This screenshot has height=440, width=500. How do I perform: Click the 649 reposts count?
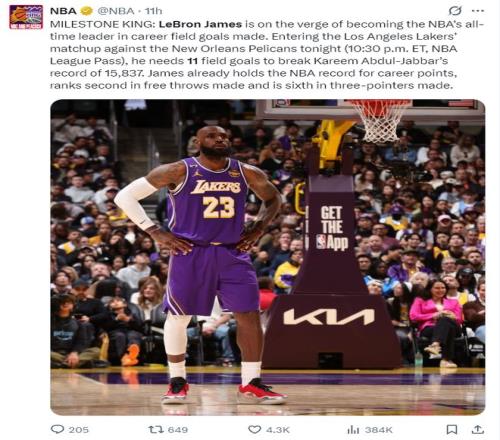tap(178, 430)
